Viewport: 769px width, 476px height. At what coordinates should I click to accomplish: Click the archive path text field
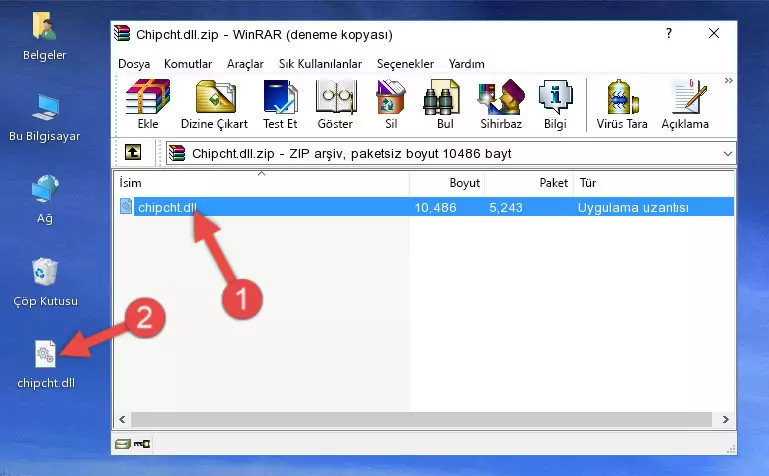(452, 153)
